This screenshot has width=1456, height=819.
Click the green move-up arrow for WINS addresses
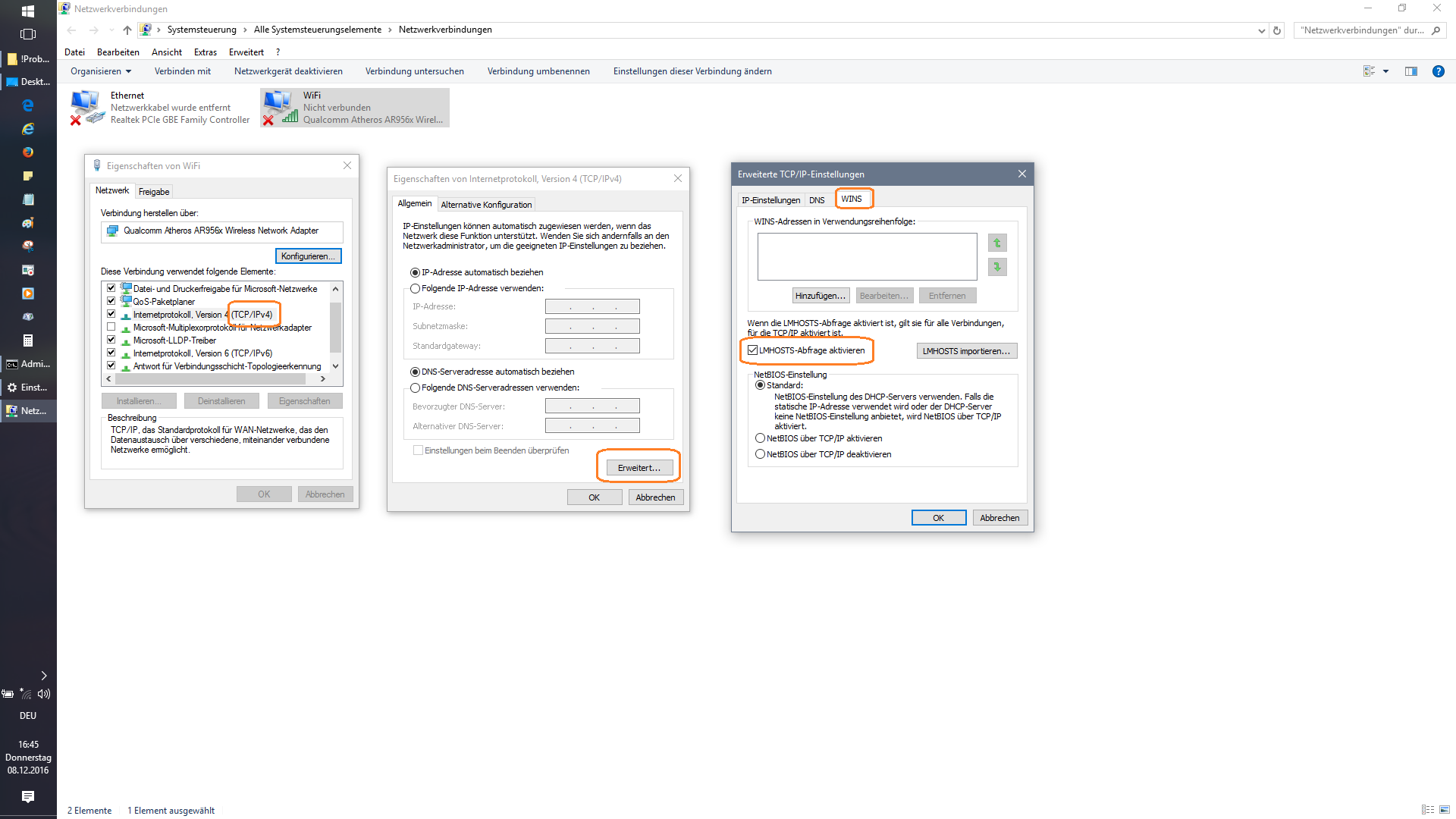point(997,243)
